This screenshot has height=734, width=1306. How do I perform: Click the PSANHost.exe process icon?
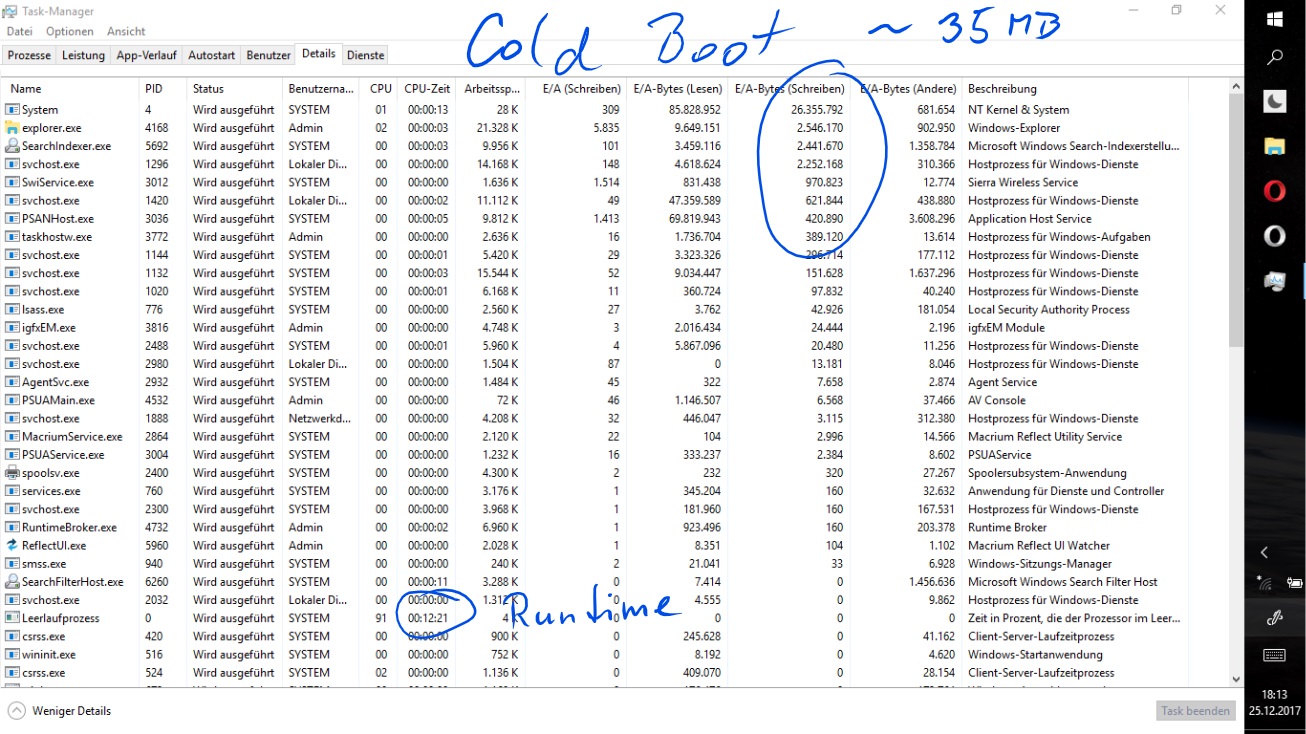click(x=12, y=218)
